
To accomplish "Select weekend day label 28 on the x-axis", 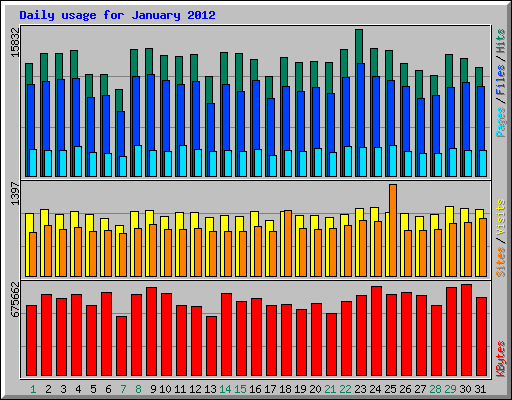I will tap(435, 389).
